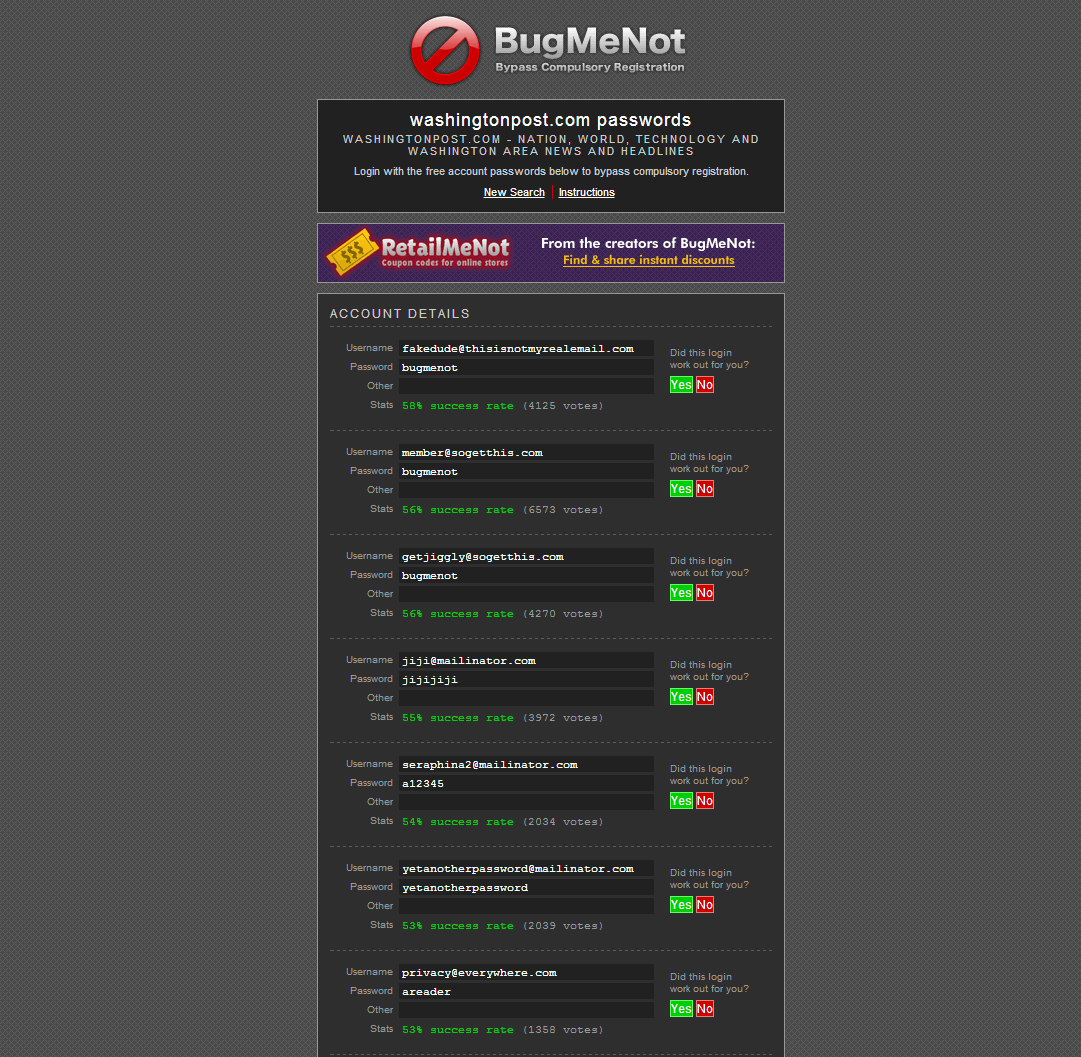Click password field showing areader

526,991
